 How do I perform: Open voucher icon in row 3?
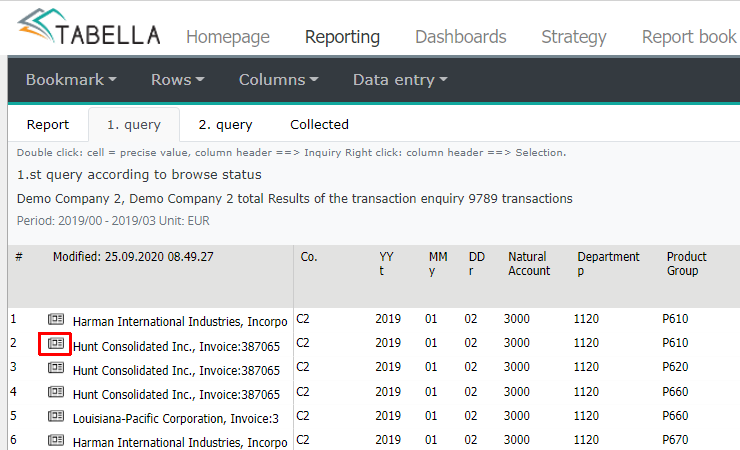56,367
